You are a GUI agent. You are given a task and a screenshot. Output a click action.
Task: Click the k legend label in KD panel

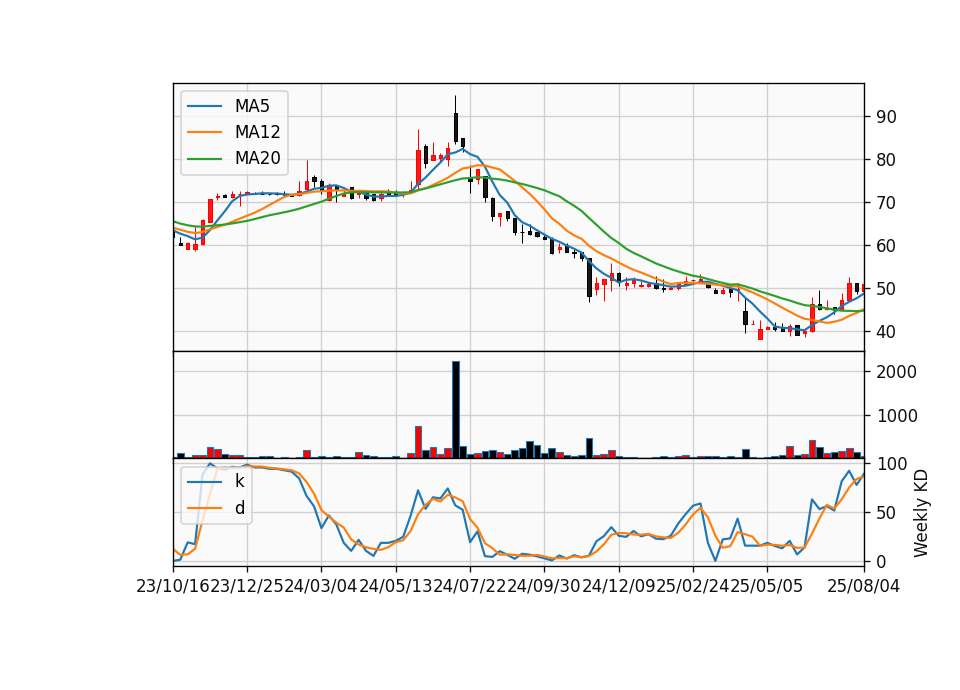click(239, 481)
